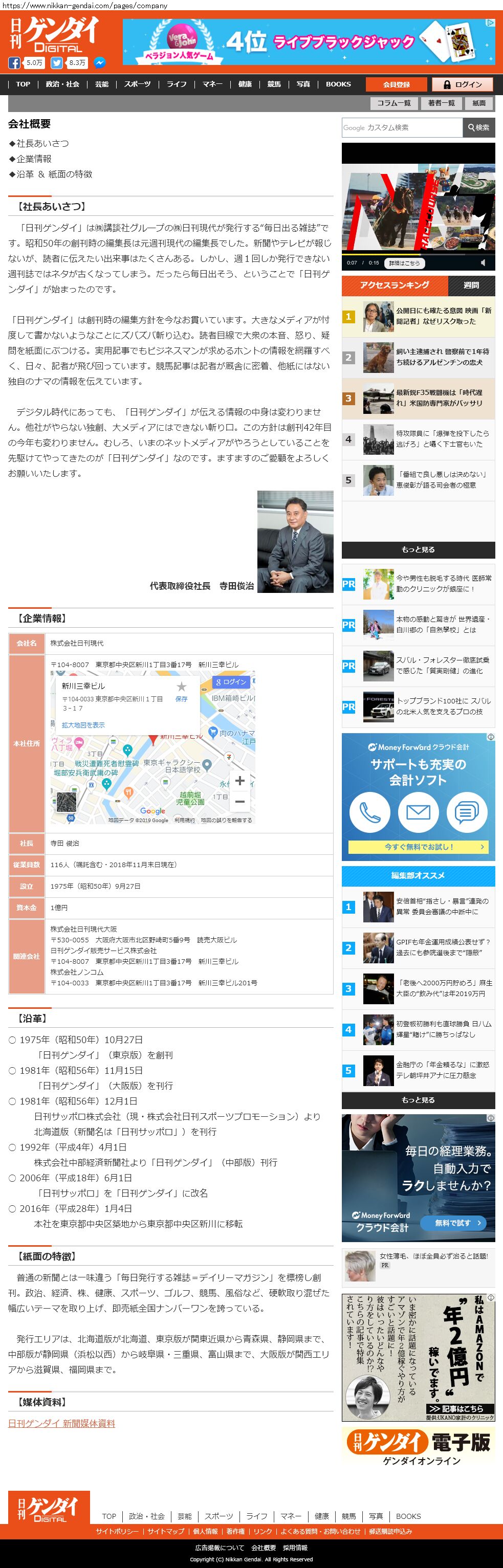Open the footer サイトマップ link
This screenshot has height=1568, width=503.
coord(166,1531)
